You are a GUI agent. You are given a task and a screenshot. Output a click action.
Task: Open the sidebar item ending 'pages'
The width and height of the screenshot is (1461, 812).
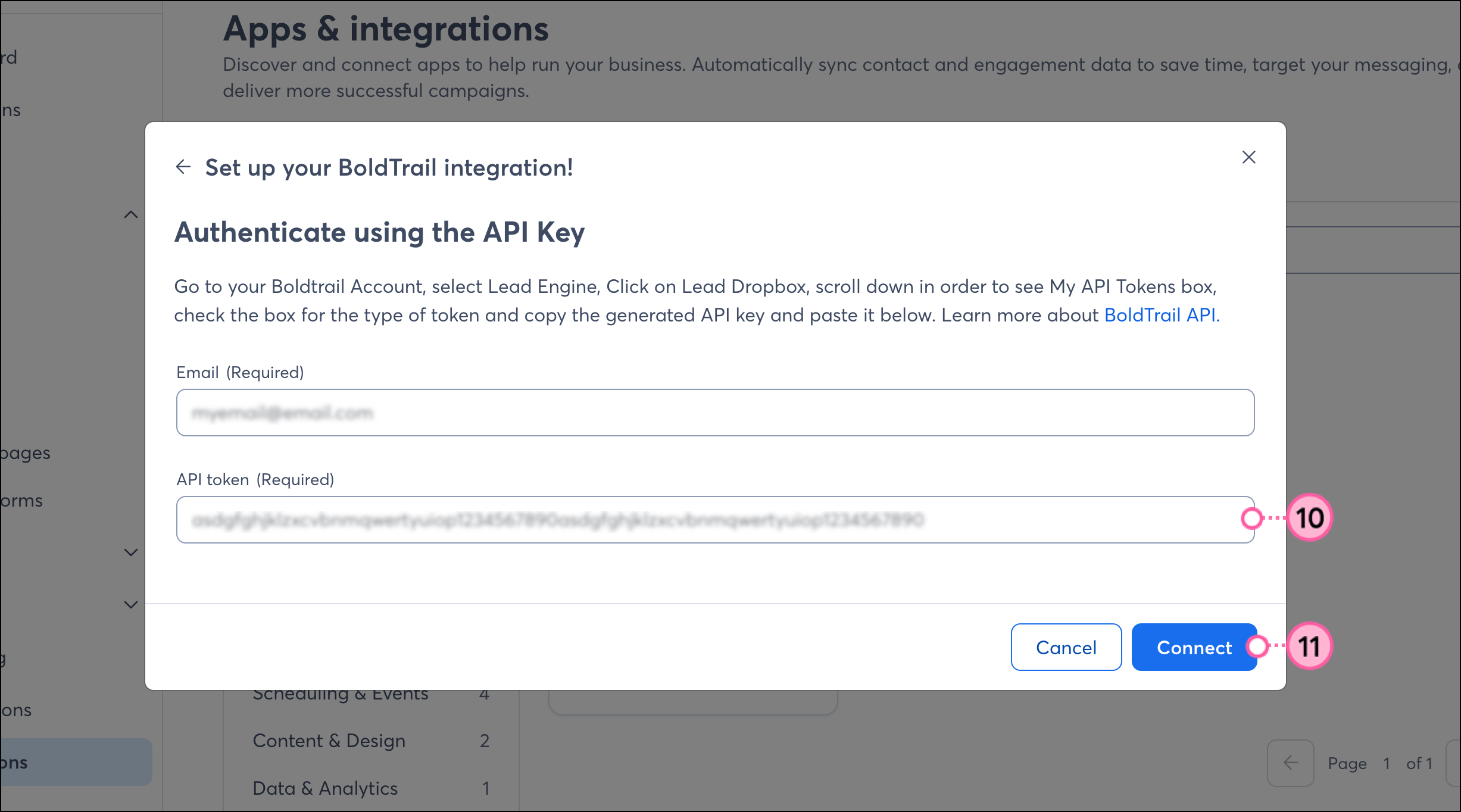25,453
